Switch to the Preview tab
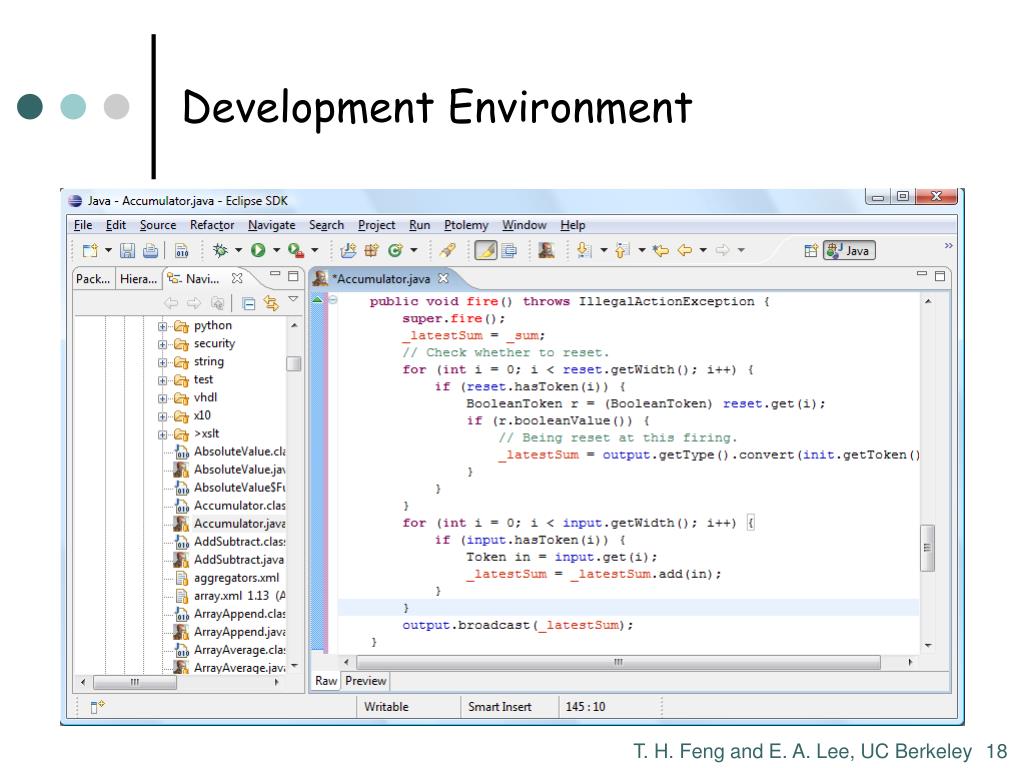1024x768 pixels. [x=366, y=681]
